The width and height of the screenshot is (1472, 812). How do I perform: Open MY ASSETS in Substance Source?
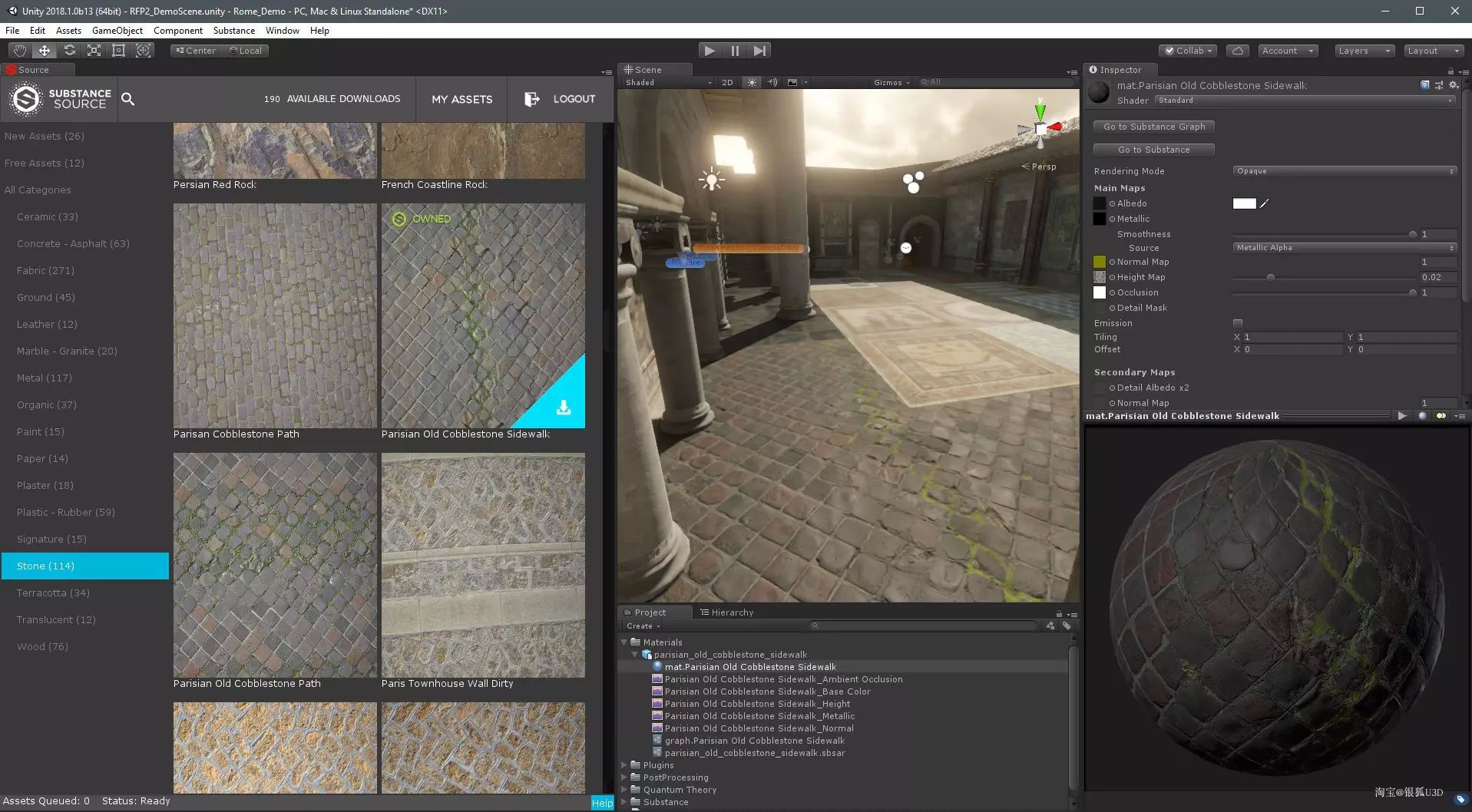(x=462, y=99)
